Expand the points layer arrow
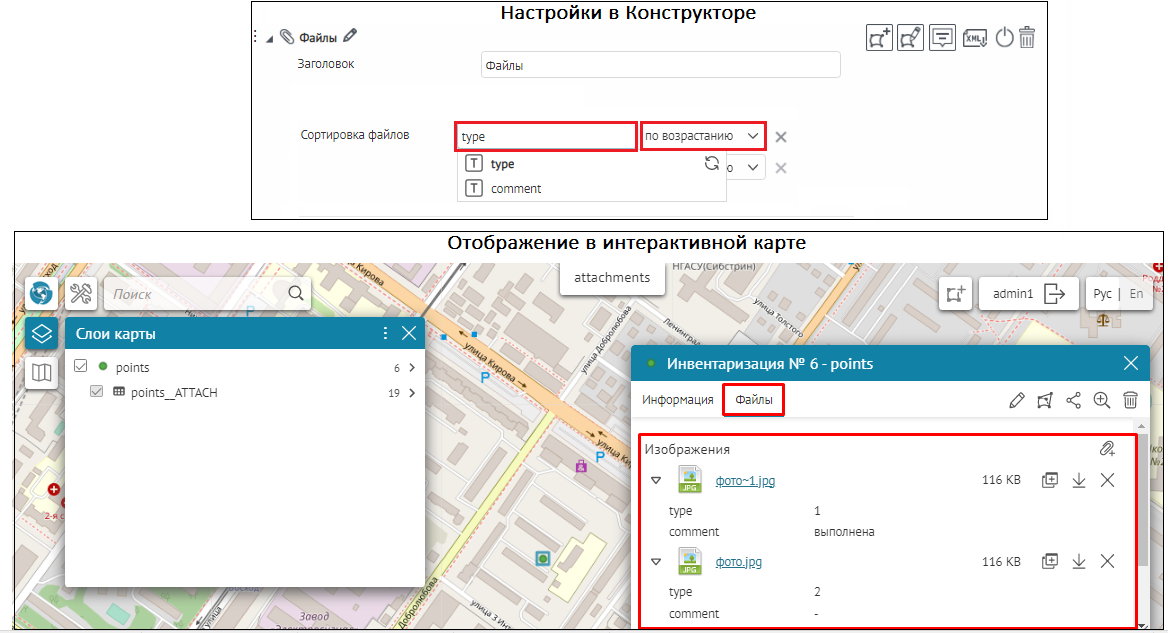 click(411, 368)
